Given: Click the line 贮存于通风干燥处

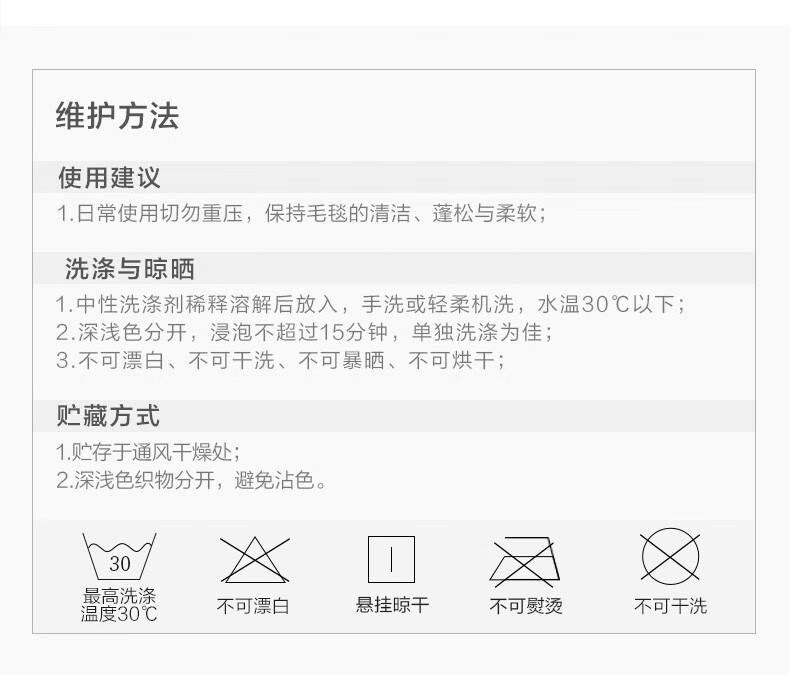Looking at the screenshot, I should click(148, 452).
